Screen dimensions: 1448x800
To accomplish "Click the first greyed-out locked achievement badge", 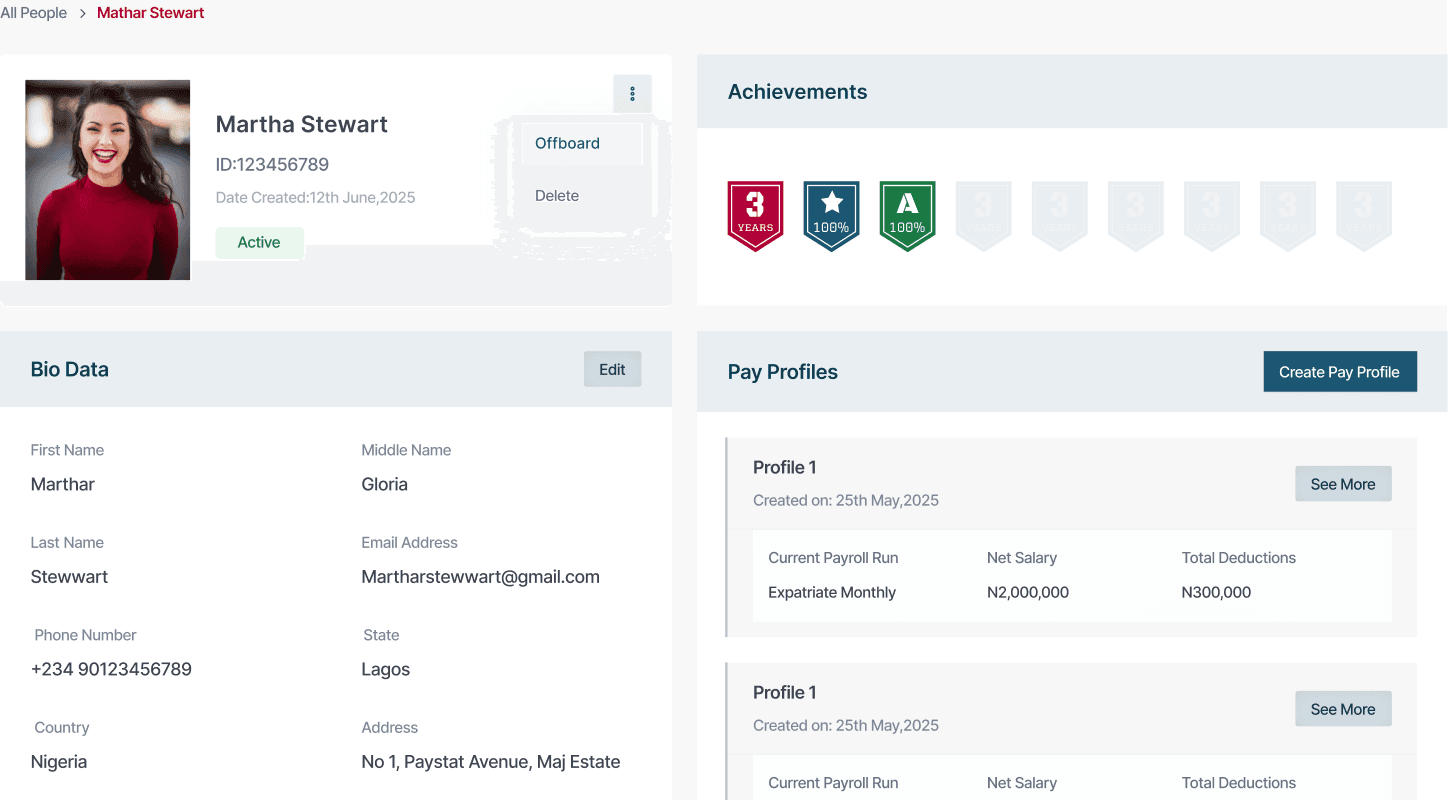I will point(983,215).
